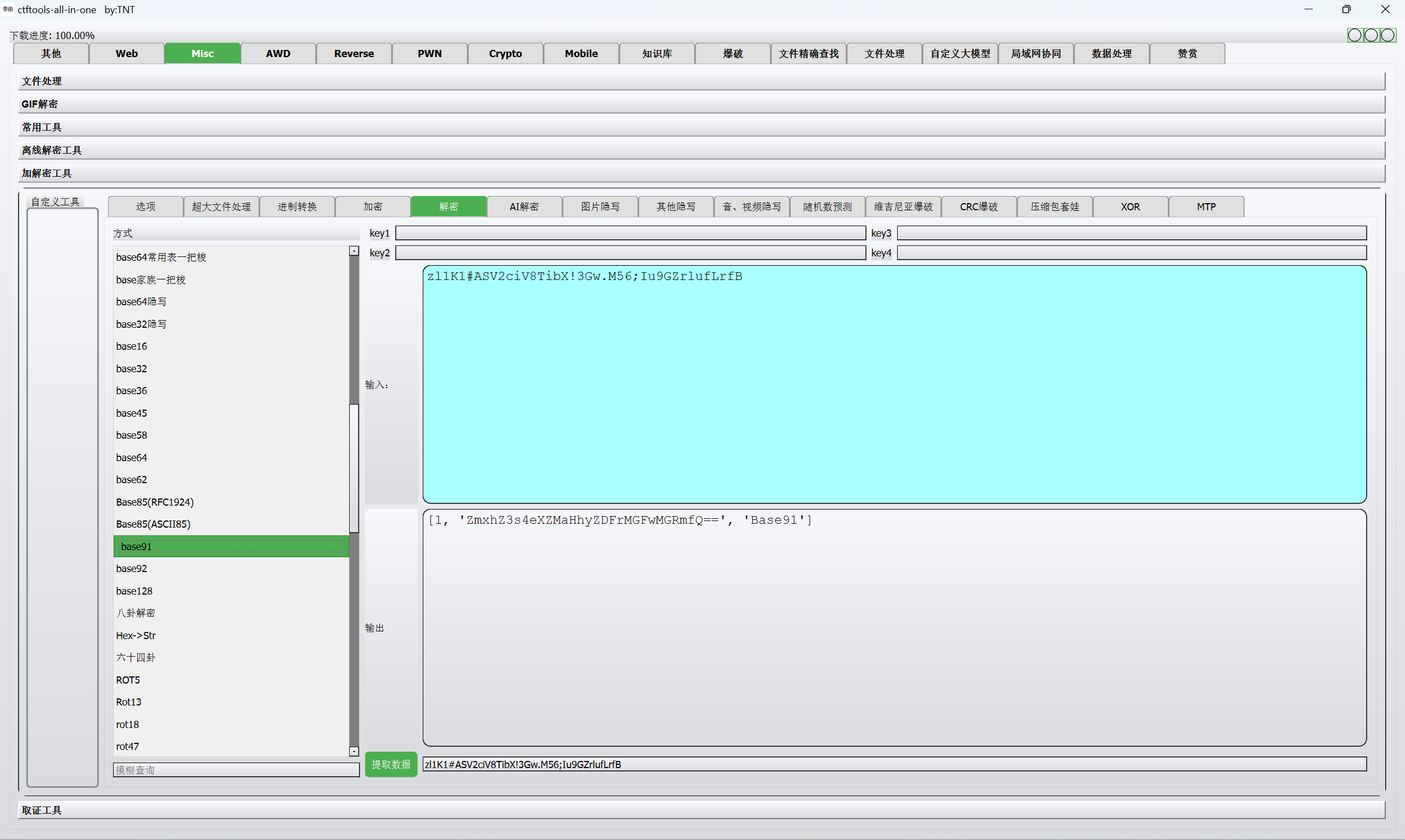Screen dimensions: 1405x840
Task: Select the 进制转换 sub-tab
Action: 297,206
